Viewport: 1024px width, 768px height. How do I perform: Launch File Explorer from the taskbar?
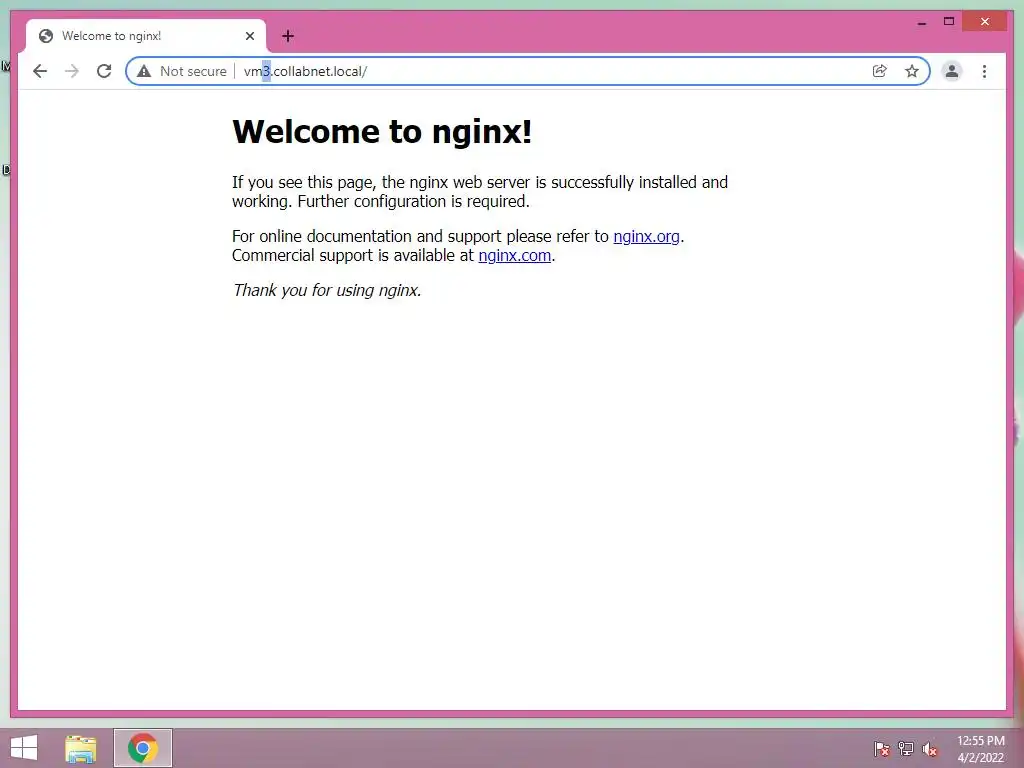click(81, 748)
